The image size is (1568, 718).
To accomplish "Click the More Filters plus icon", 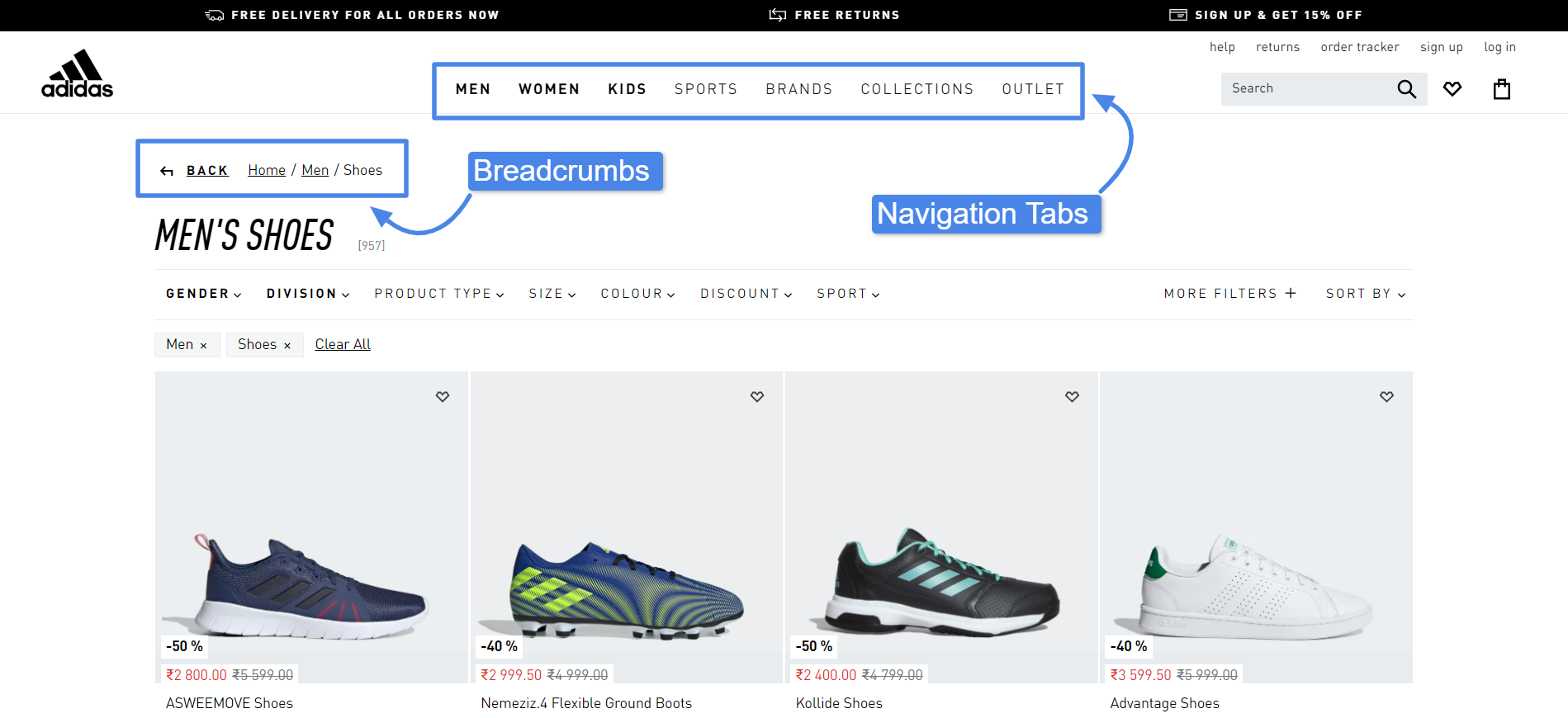I will 1291,293.
